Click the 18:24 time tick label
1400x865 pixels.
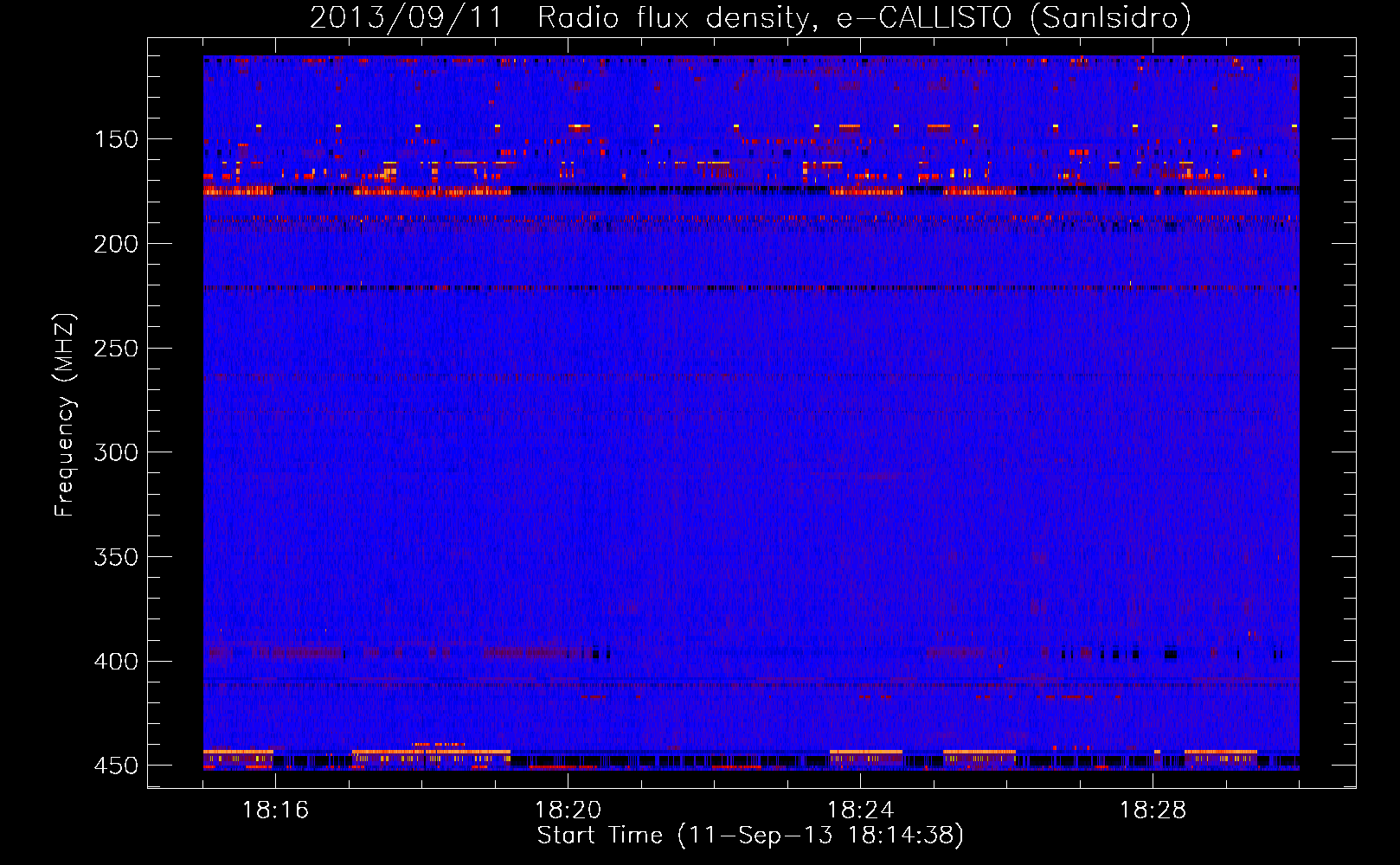861,811
